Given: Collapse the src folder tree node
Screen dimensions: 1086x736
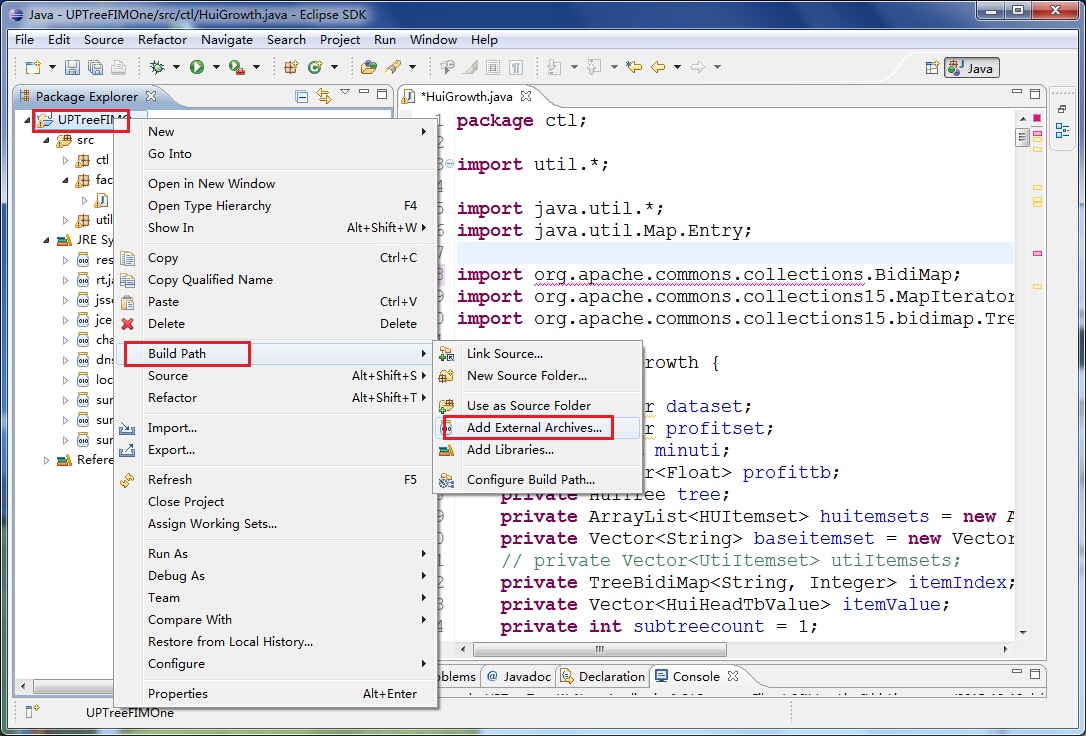Looking at the screenshot, I should coord(45,140).
